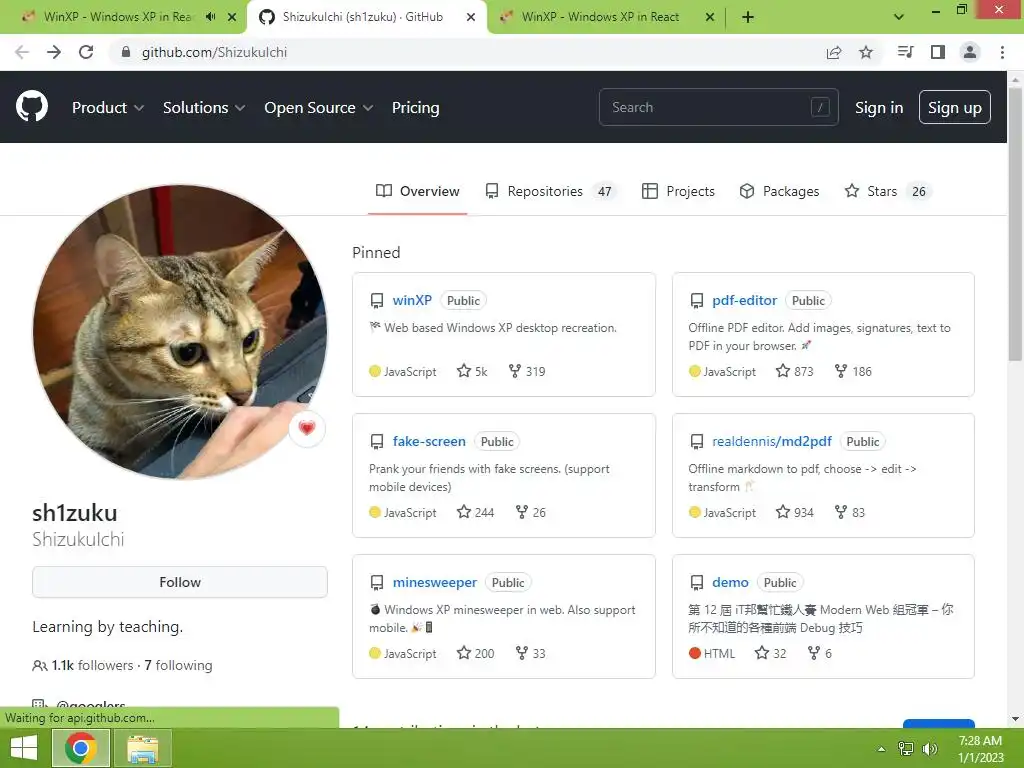View stargazers of pdf-editor (873)
The image size is (1024, 768).
[795, 371]
